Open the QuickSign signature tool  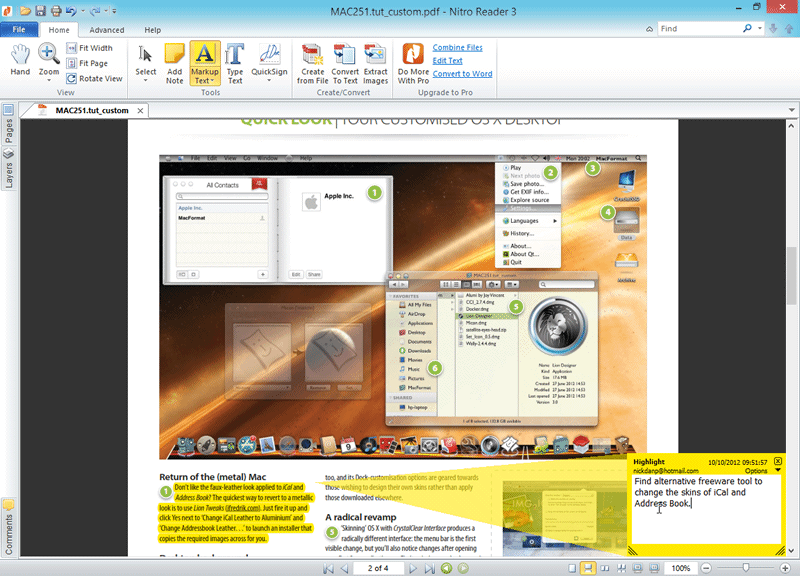(269, 58)
